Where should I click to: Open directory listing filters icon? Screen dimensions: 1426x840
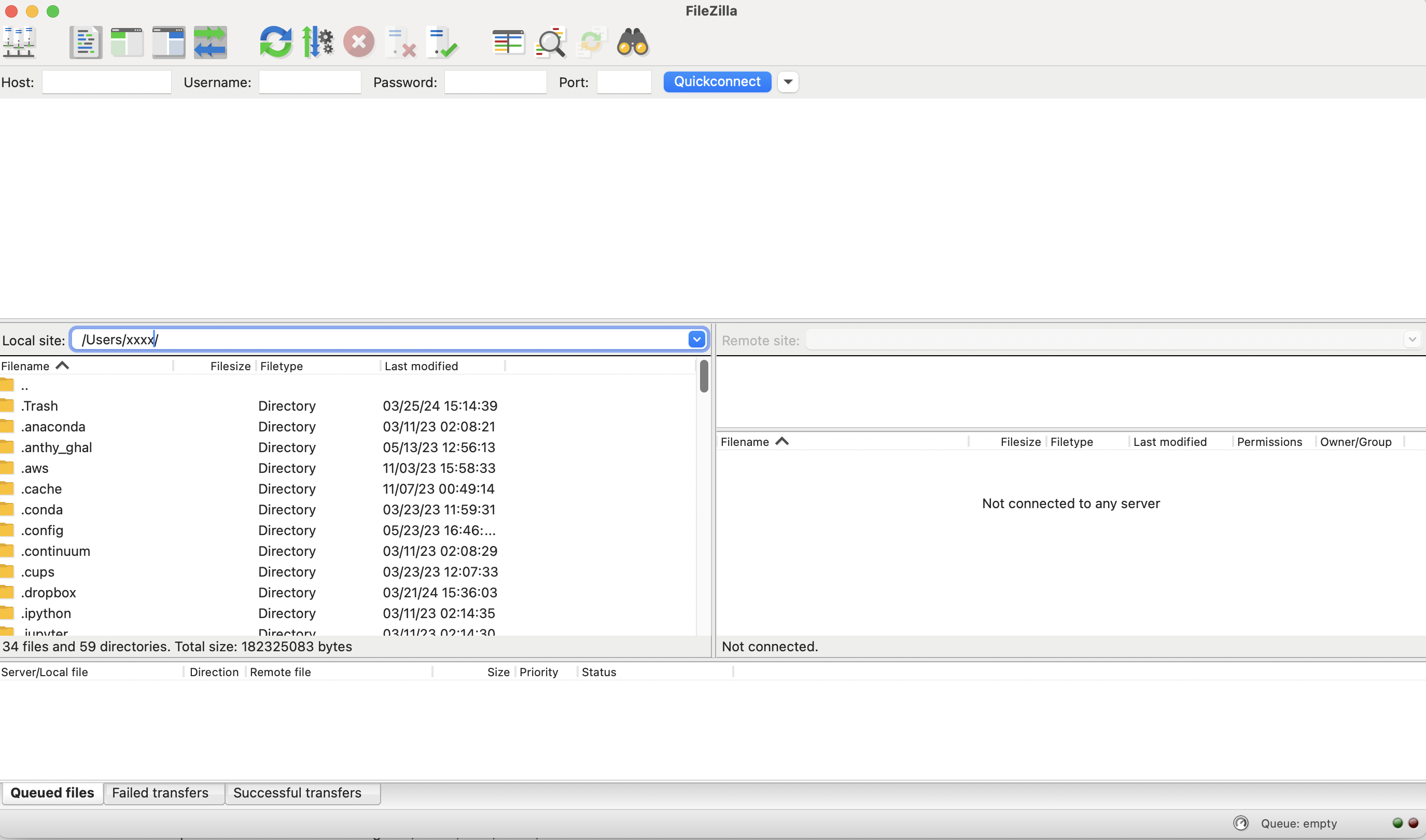click(508, 43)
